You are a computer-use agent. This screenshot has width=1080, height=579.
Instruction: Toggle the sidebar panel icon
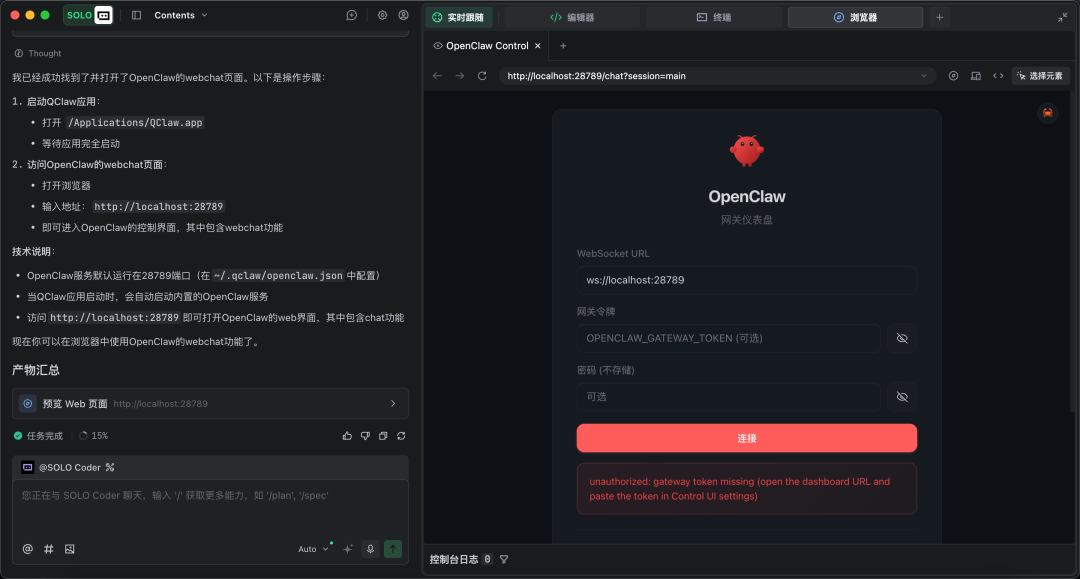click(x=136, y=15)
